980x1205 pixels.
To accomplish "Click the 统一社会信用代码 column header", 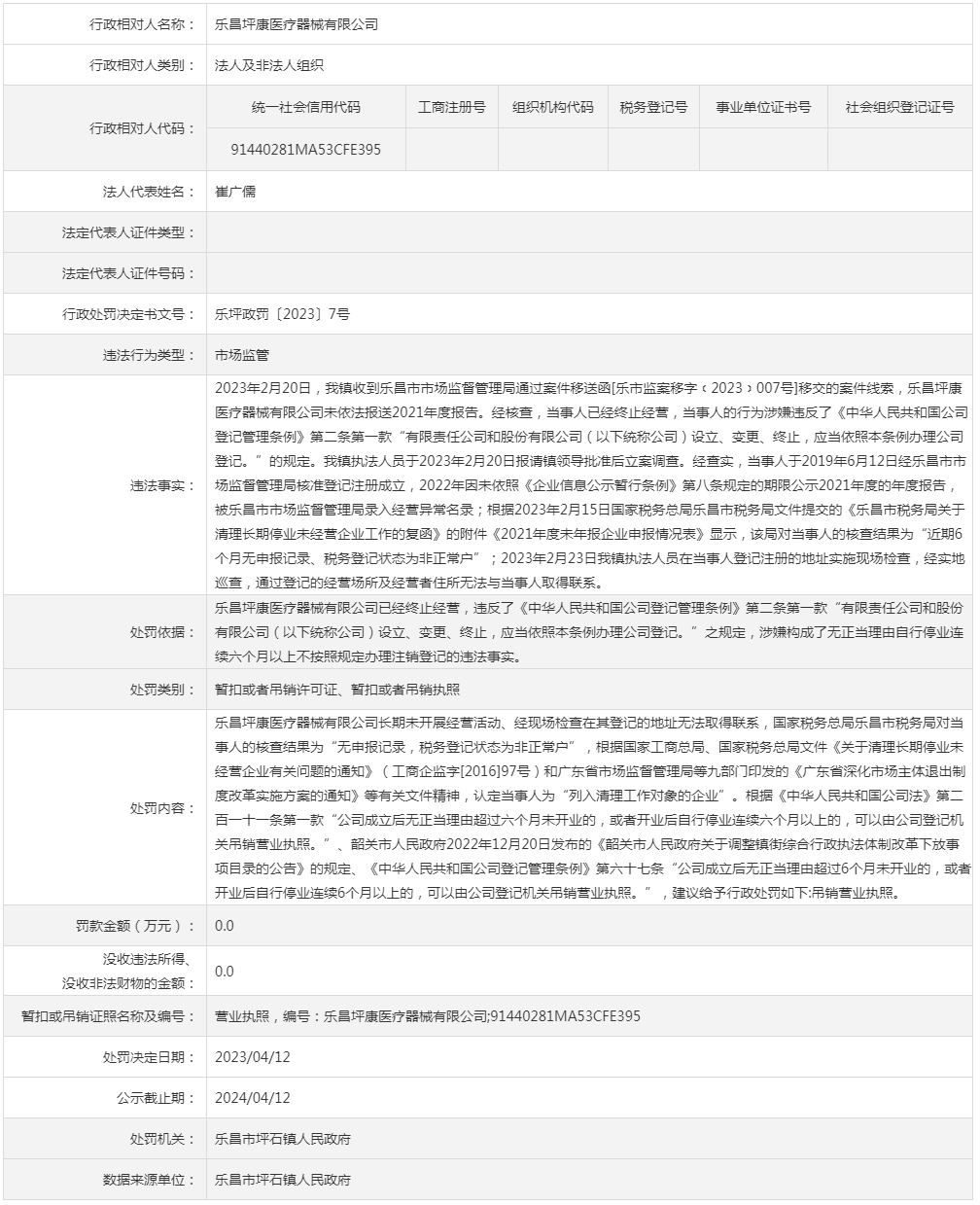I will coord(305,107).
